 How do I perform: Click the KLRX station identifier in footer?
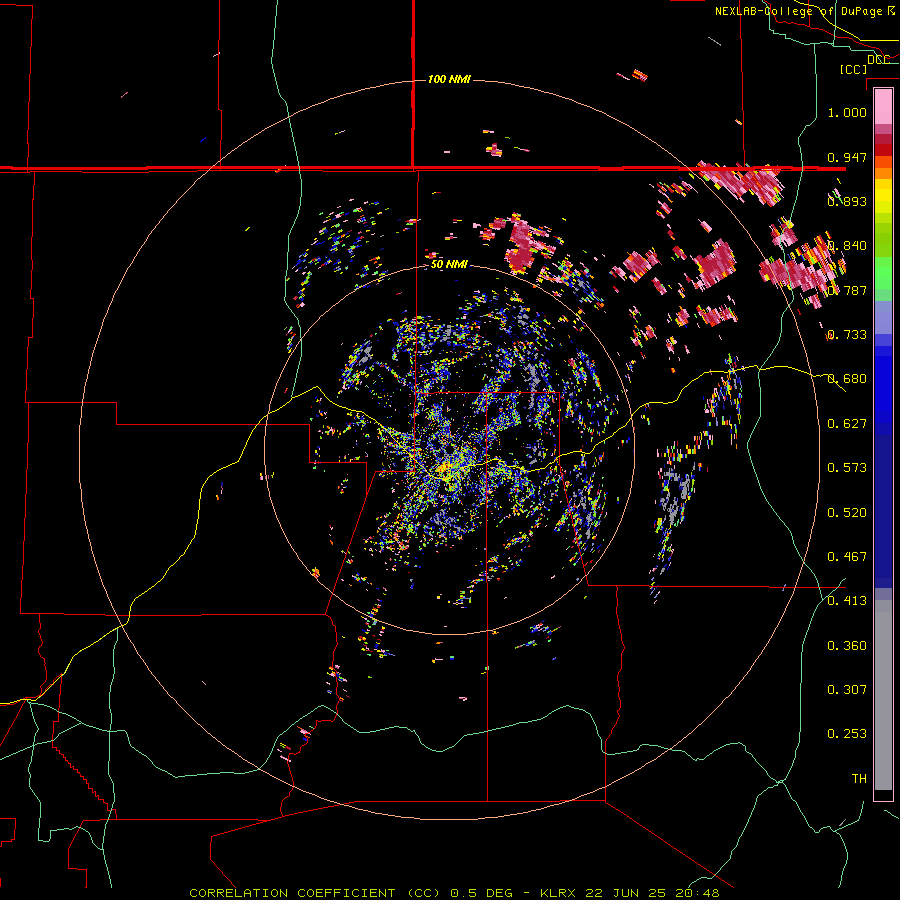tap(560, 893)
